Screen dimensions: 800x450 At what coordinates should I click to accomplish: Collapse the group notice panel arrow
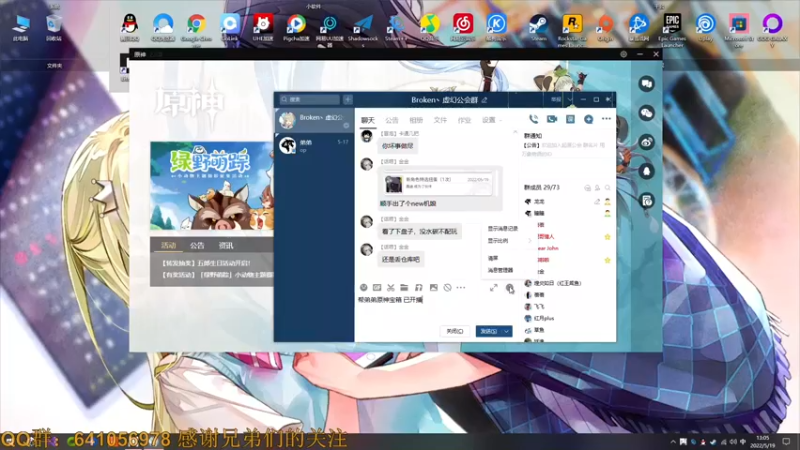[x=515, y=132]
